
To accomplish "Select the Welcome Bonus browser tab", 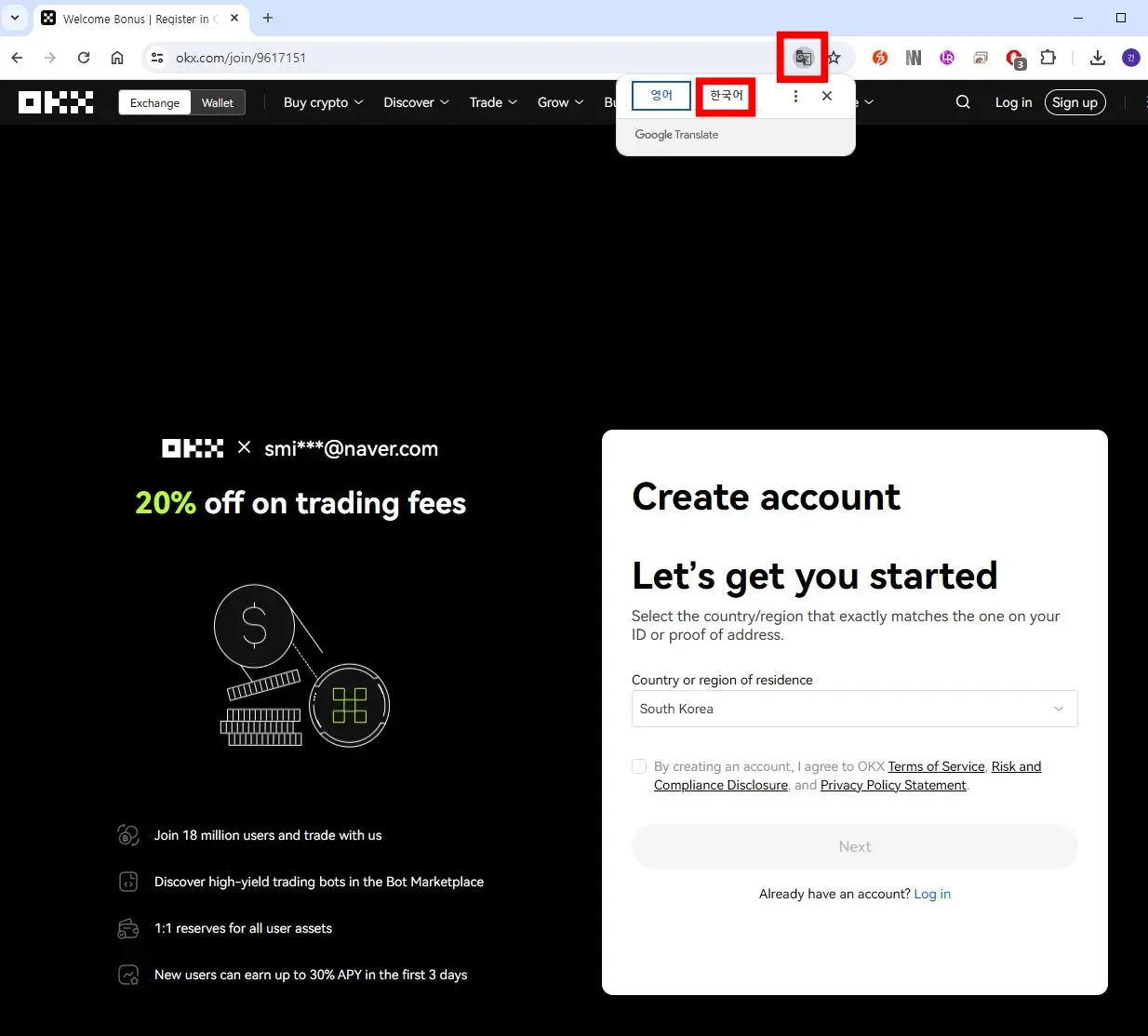I will pyautogui.click(x=140, y=18).
